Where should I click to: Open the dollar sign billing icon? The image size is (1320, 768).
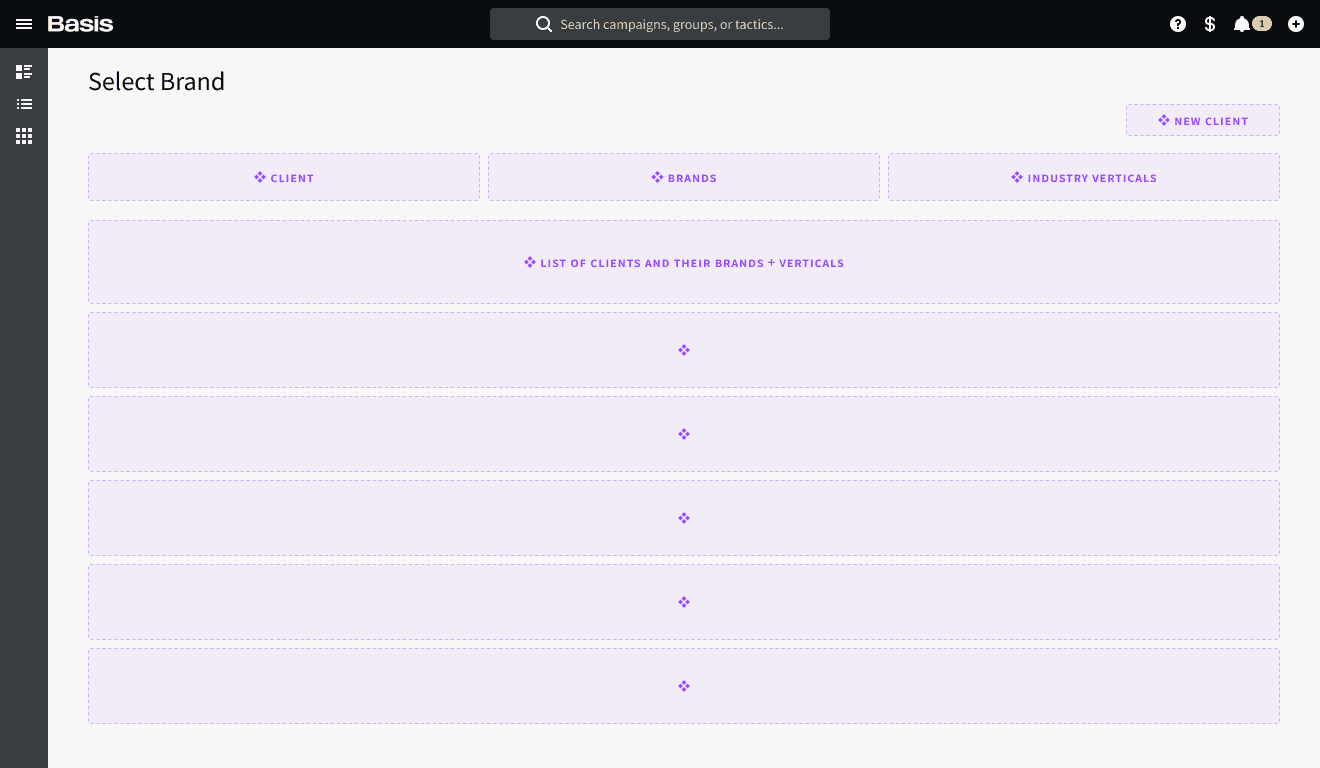1210,24
